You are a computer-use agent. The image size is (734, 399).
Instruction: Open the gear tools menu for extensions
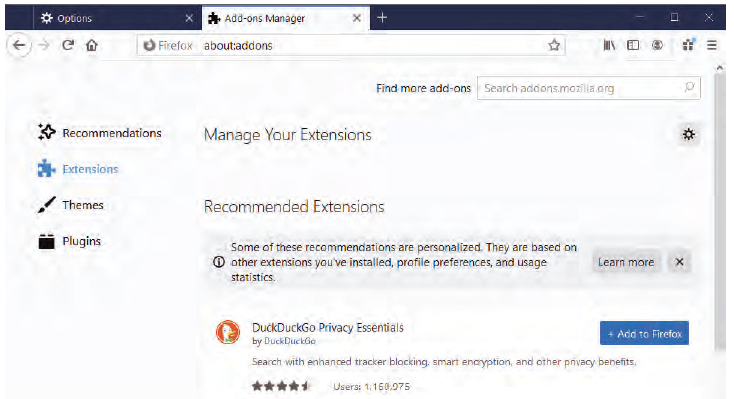(x=689, y=134)
